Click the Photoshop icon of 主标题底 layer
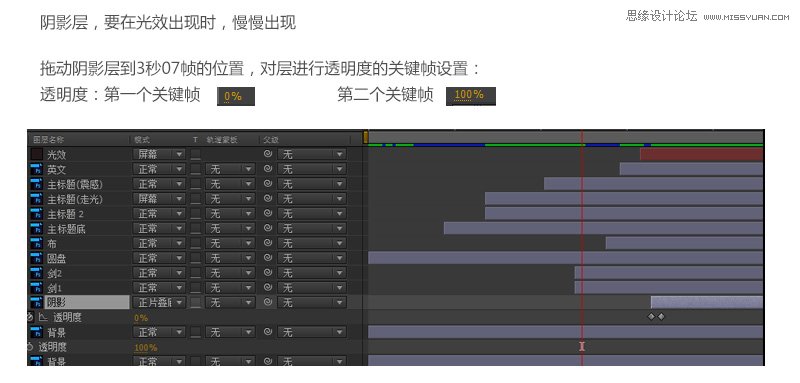800x383 pixels. 36,228
